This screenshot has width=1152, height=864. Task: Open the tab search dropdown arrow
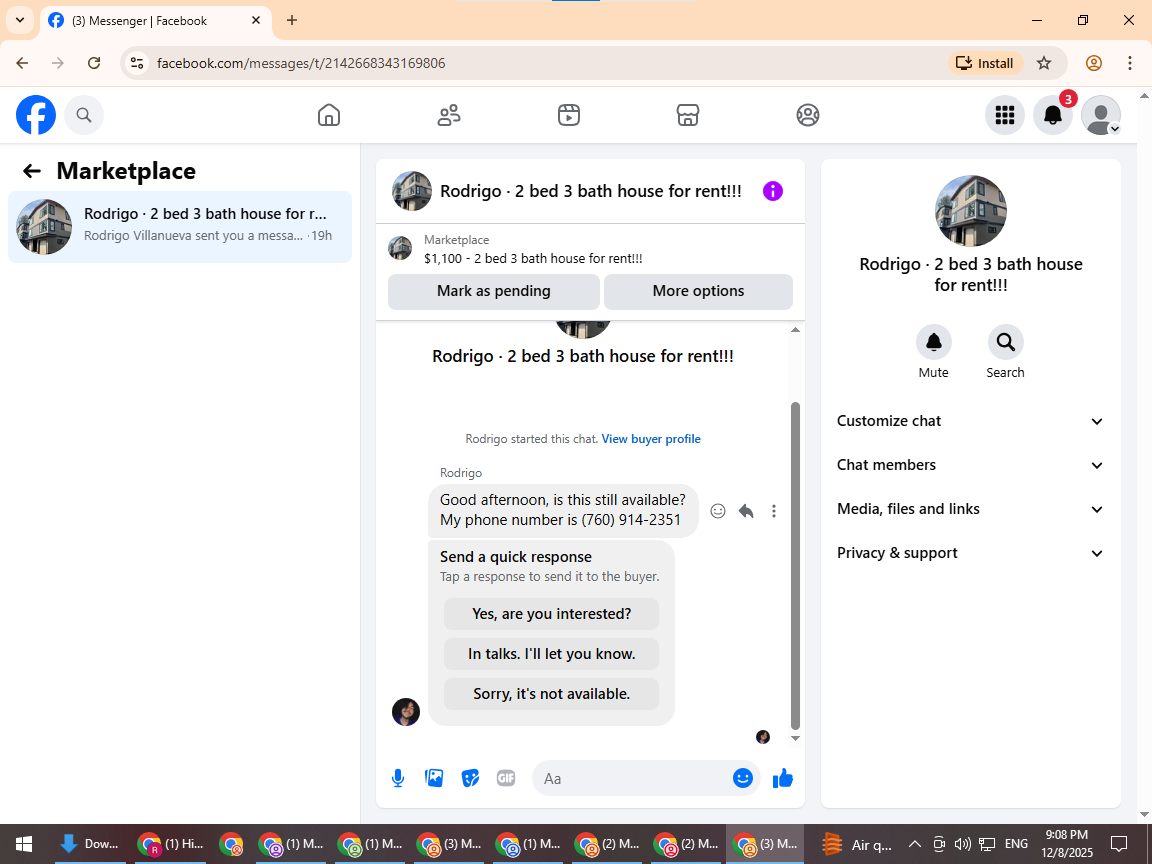point(20,21)
